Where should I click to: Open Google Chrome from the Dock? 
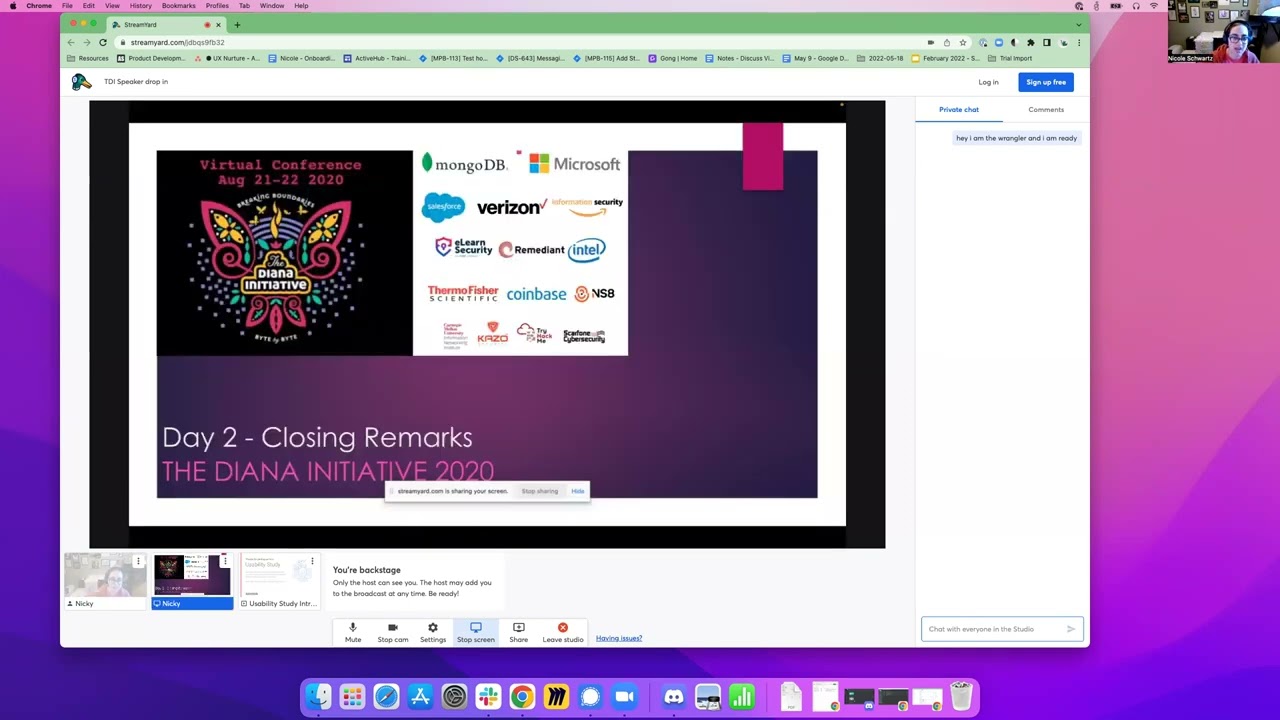(x=522, y=696)
